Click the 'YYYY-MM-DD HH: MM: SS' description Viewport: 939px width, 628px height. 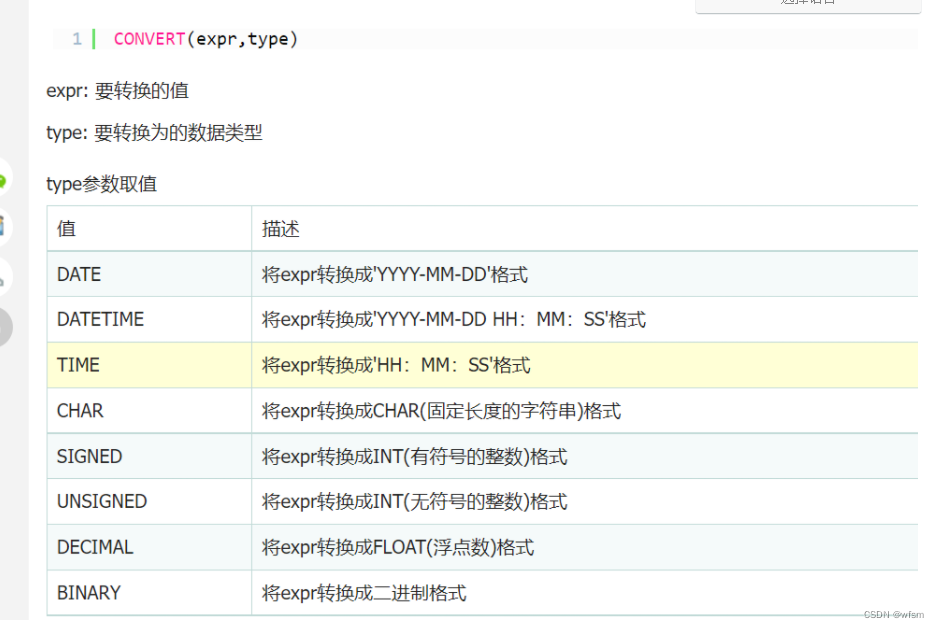(x=584, y=320)
